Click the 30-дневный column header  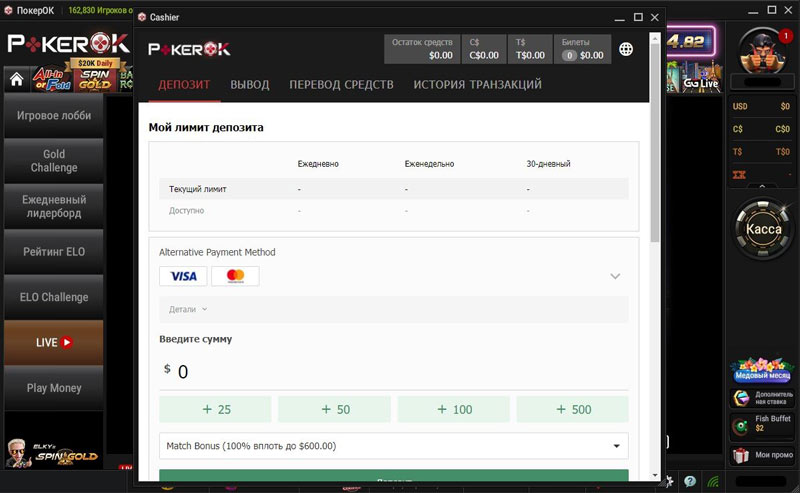point(548,164)
